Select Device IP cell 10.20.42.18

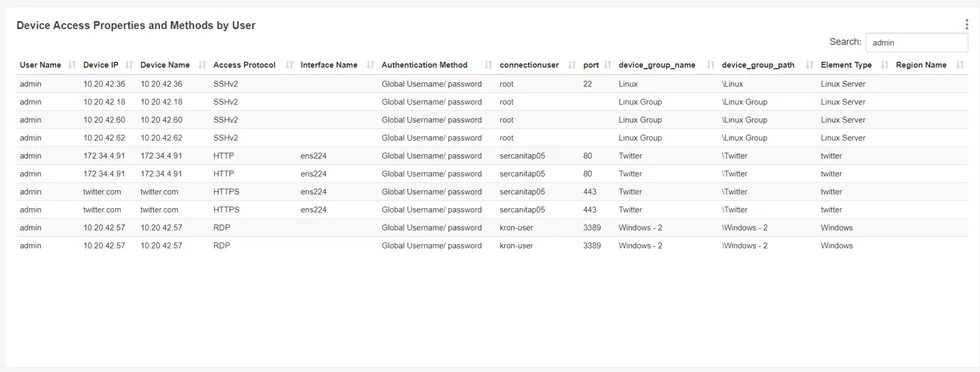pos(104,102)
